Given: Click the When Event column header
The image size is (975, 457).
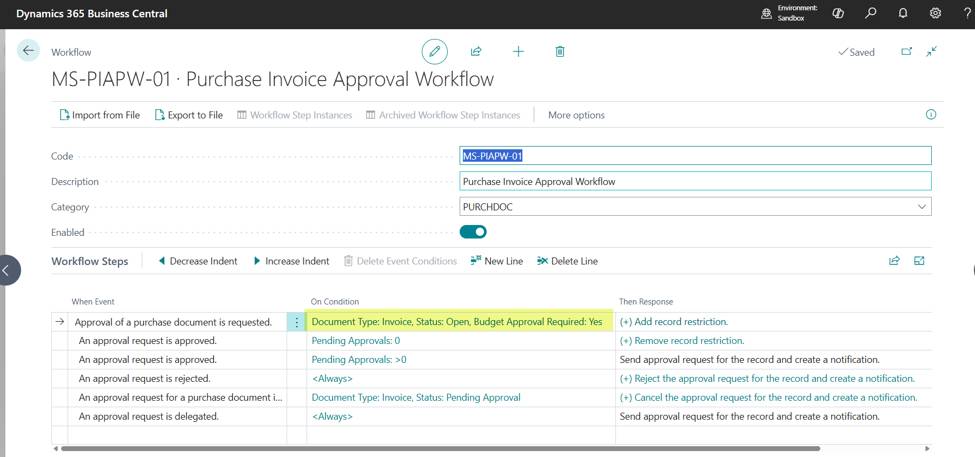Looking at the screenshot, I should (x=93, y=302).
